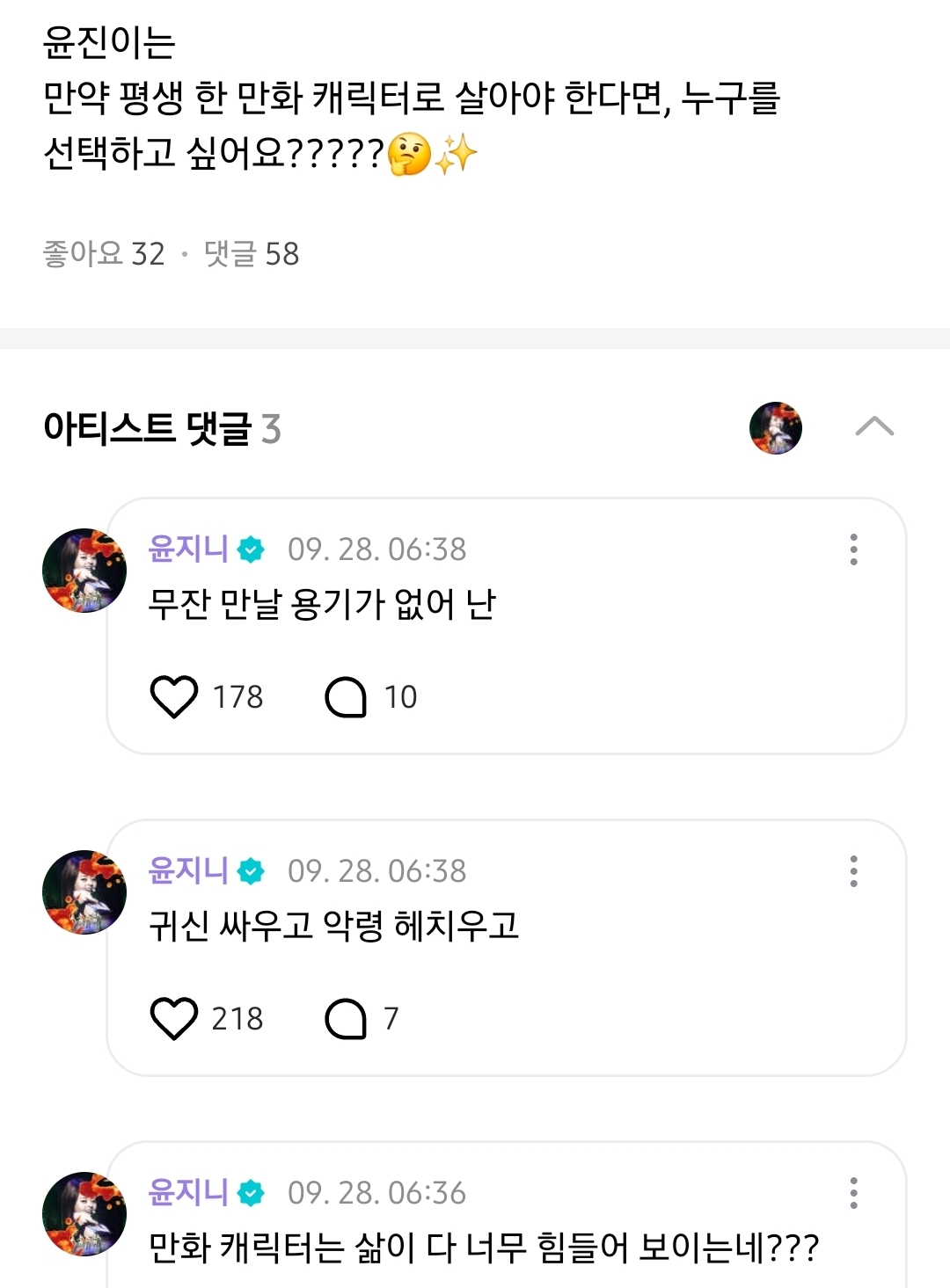Collapse the artist comments section
950x1288 pixels.
pos(874,428)
